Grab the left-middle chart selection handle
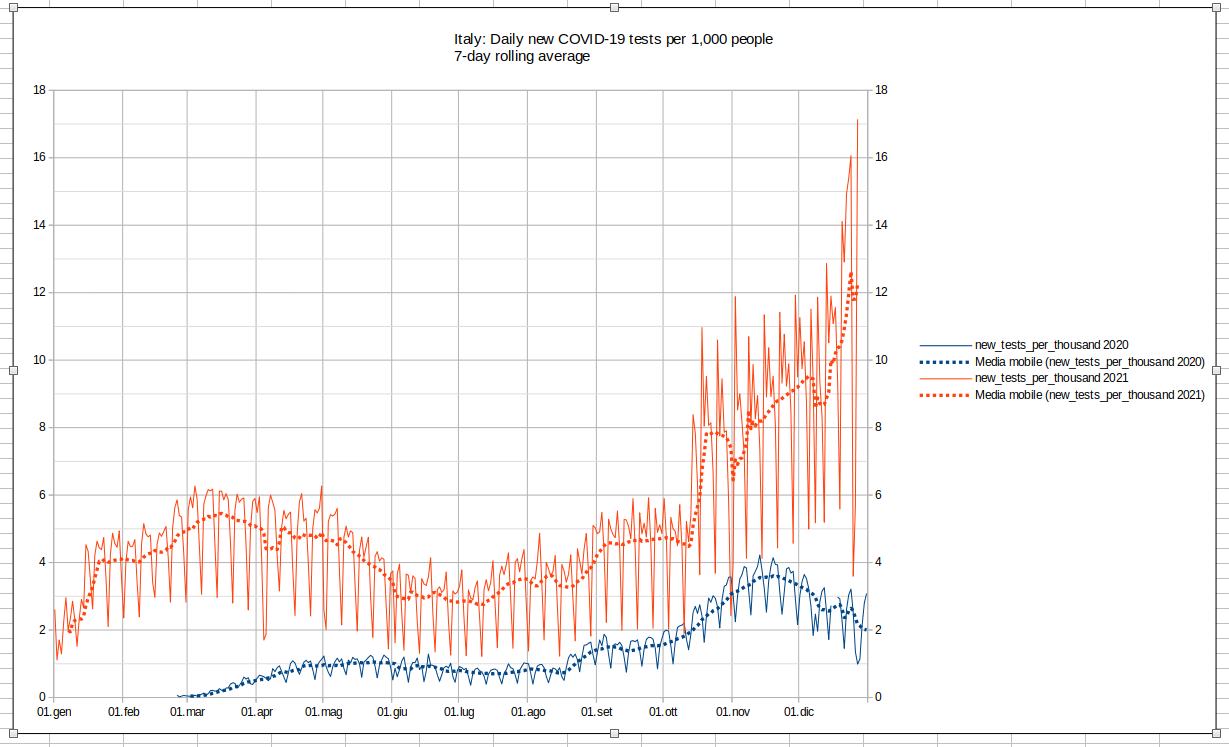Viewport: 1229px width, 747px height. pos(14,370)
